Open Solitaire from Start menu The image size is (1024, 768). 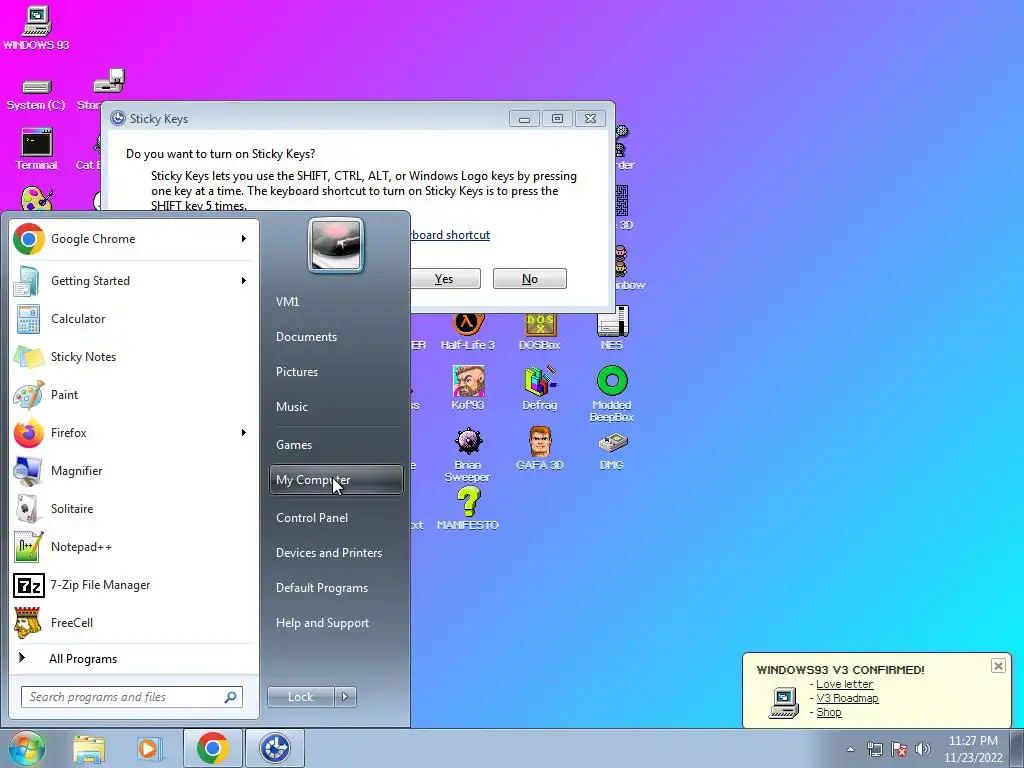pyautogui.click(x=131, y=508)
